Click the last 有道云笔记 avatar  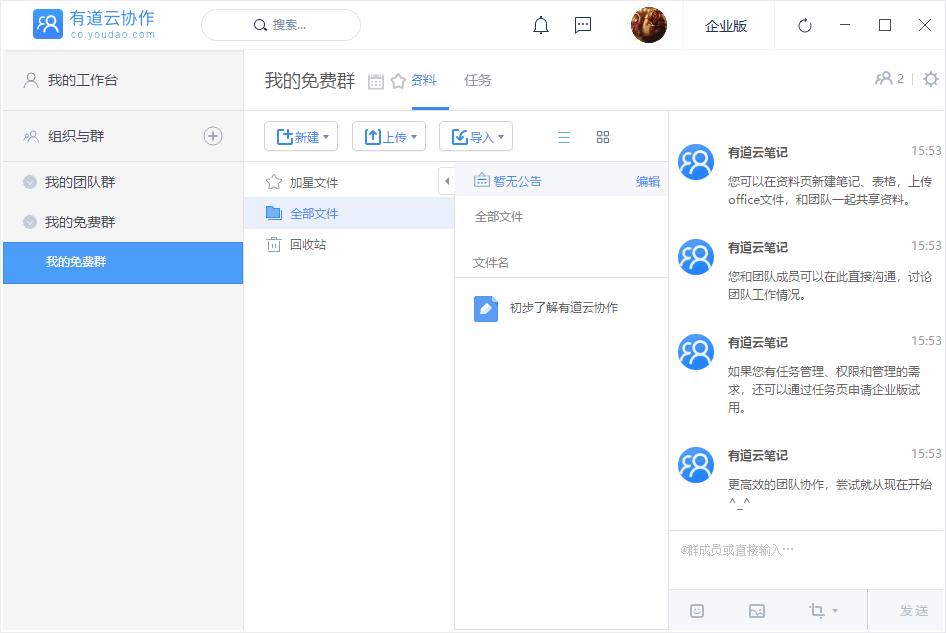click(696, 465)
